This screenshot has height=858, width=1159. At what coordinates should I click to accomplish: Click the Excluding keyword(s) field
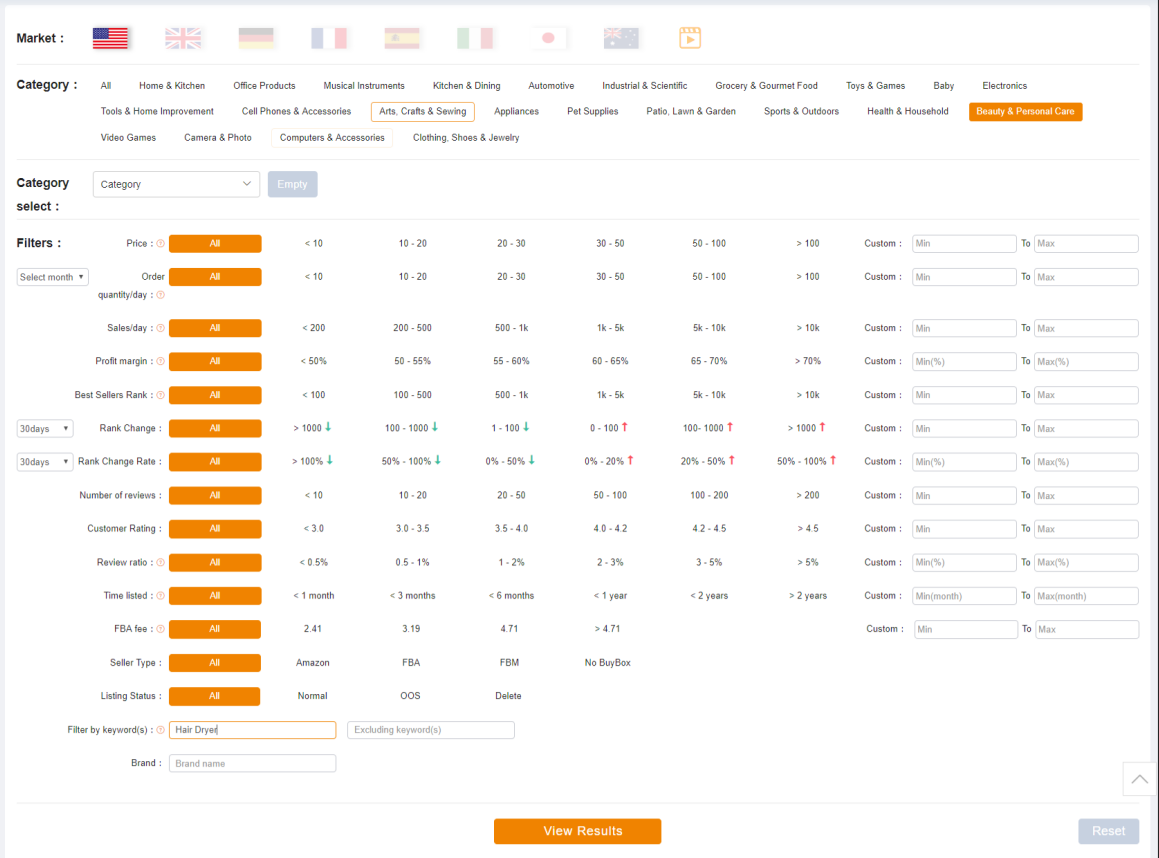pos(431,730)
